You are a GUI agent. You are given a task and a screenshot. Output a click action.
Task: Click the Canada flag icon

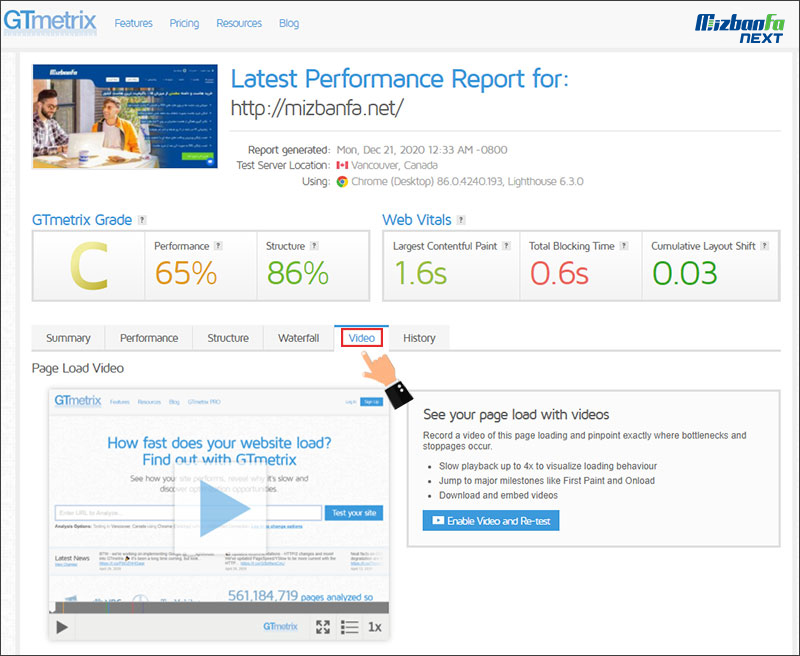click(342, 165)
